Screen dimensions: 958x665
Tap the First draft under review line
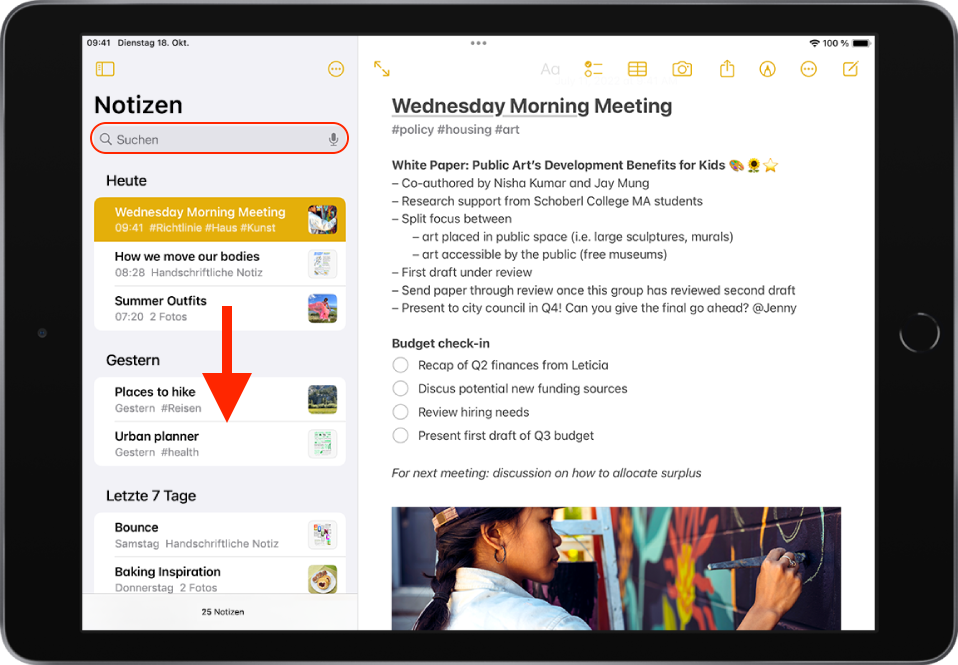[462, 273]
